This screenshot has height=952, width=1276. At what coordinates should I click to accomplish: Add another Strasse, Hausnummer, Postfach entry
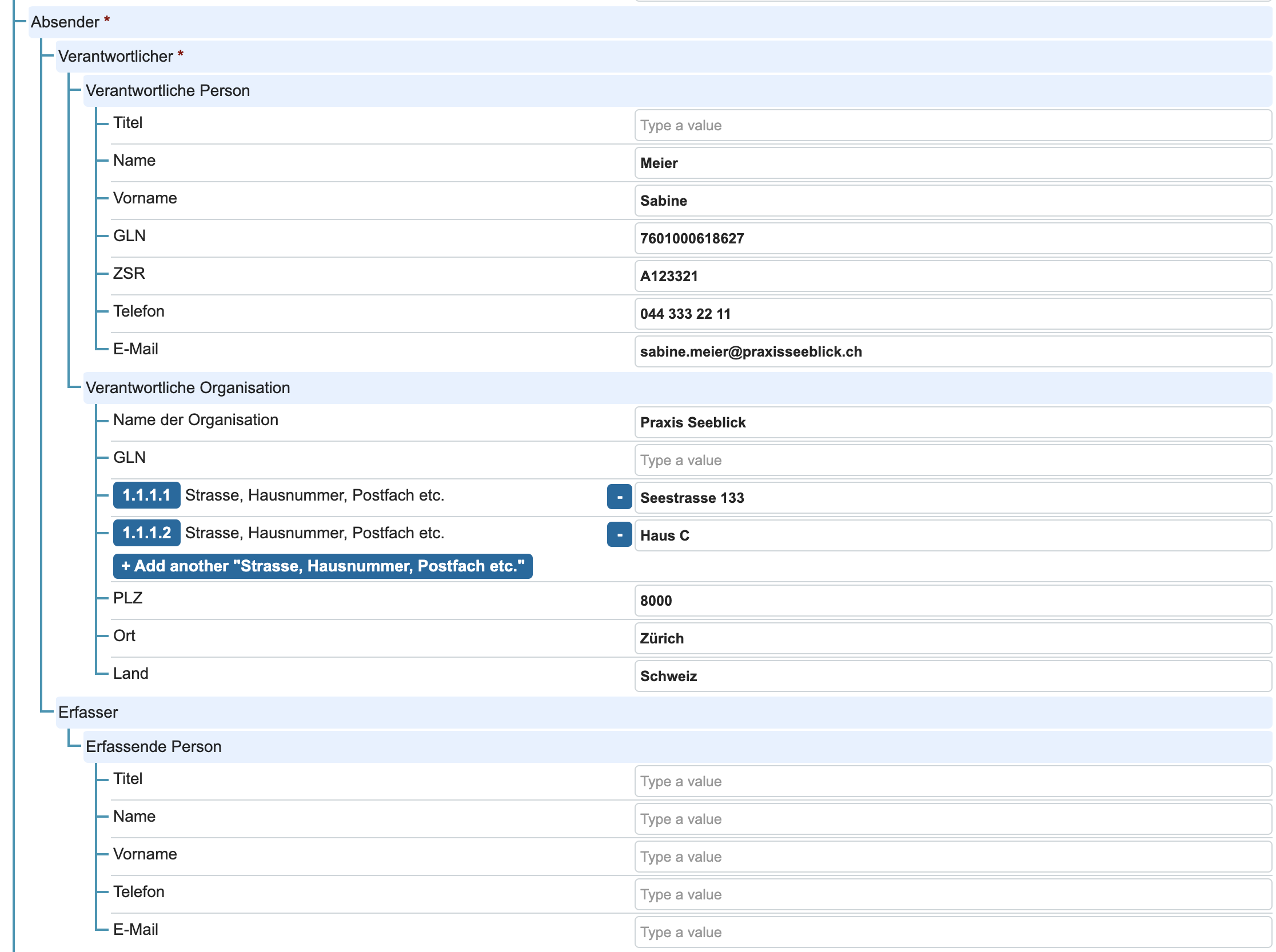(x=322, y=566)
